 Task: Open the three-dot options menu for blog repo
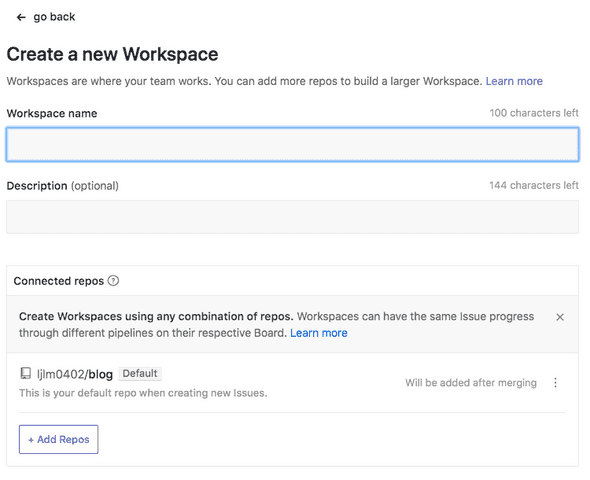pyautogui.click(x=555, y=383)
